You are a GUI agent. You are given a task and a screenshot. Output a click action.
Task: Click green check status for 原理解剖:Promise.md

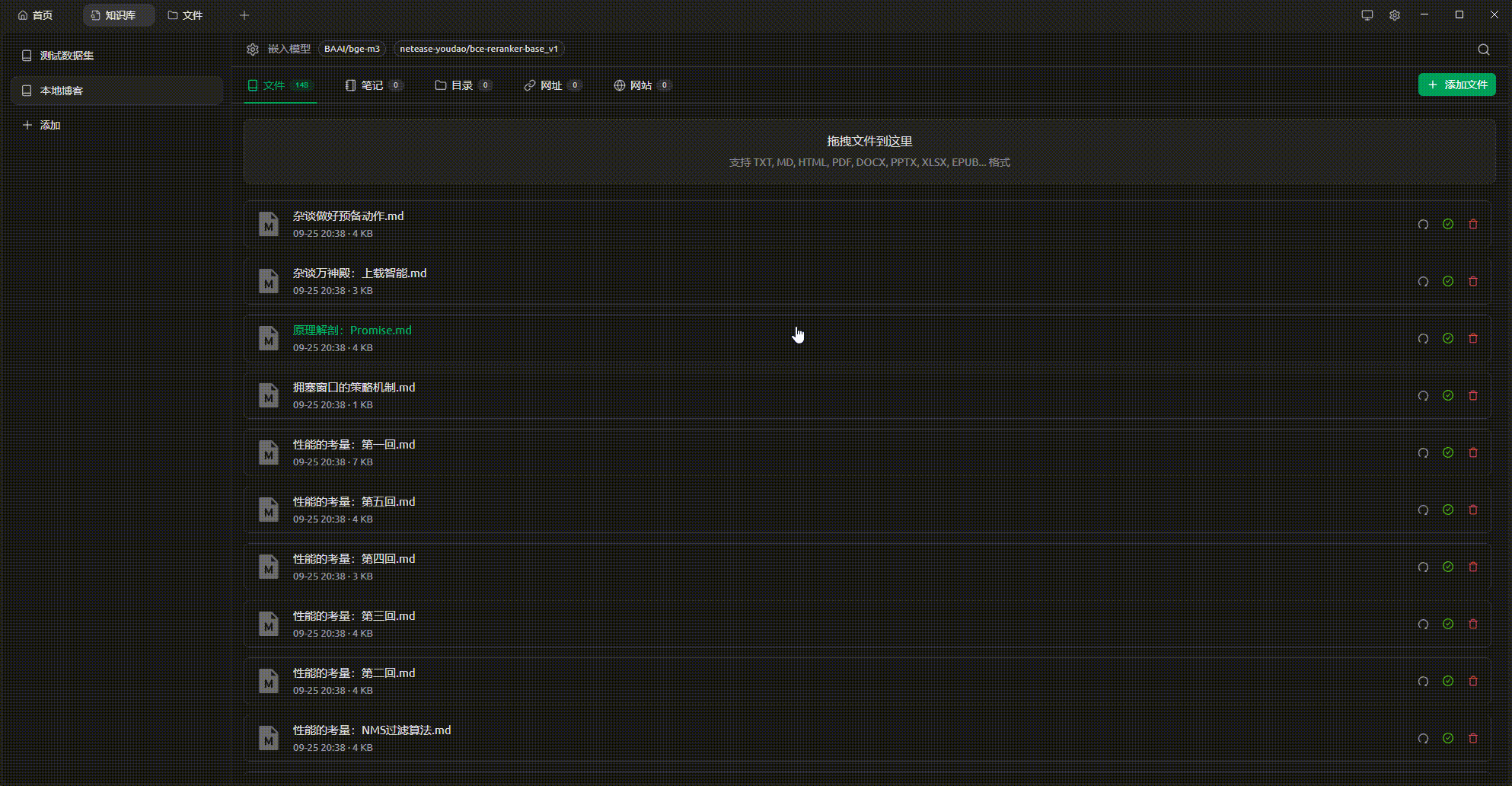tap(1447, 338)
